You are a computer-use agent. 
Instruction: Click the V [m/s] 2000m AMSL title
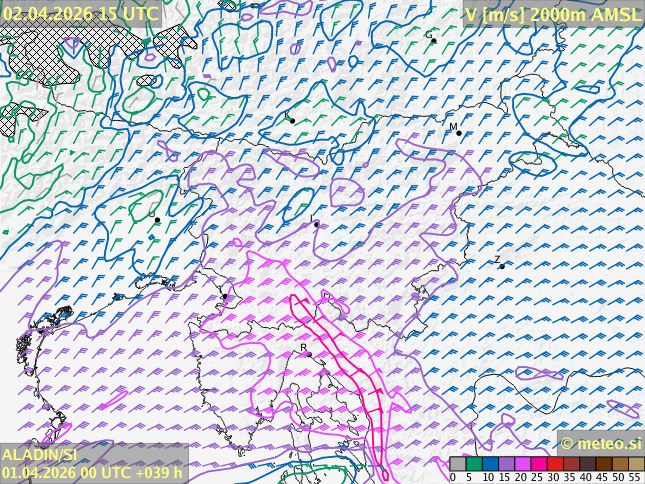552,14
